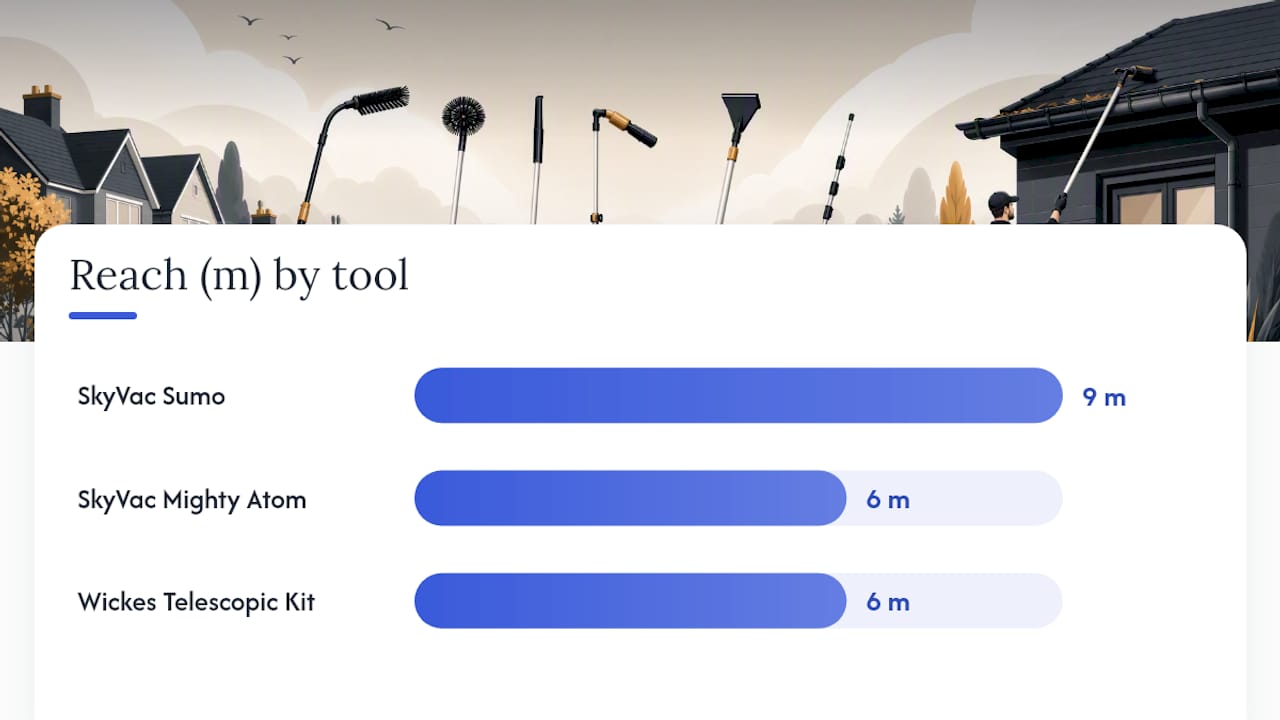Viewport: 1280px width, 720px height.
Task: Select the SkyVac Sumo label
Action: click(x=151, y=396)
